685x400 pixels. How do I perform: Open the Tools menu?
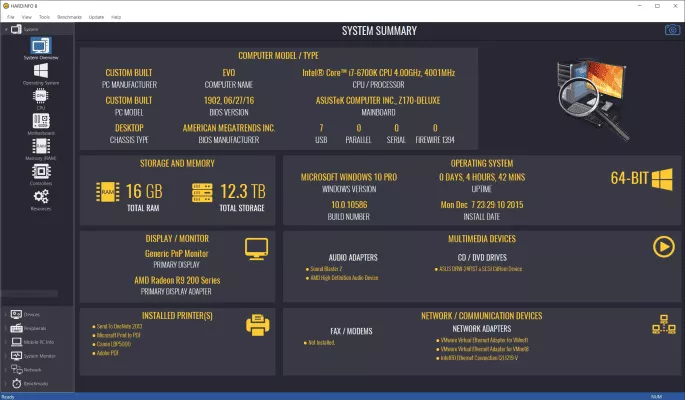point(44,17)
